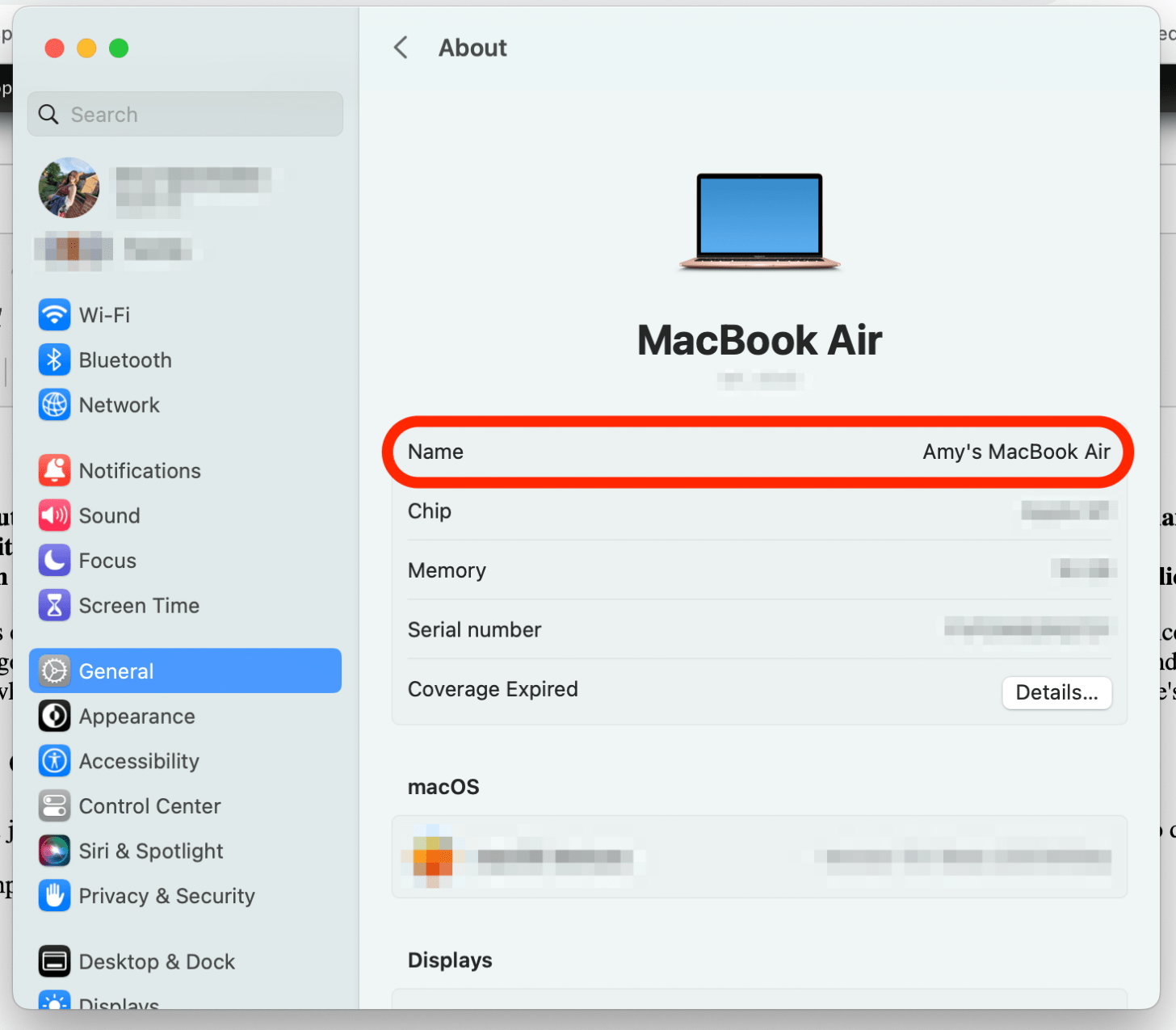Click the Siri & Spotlight icon
Image resolution: width=1176 pixels, height=1030 pixels.
54,851
